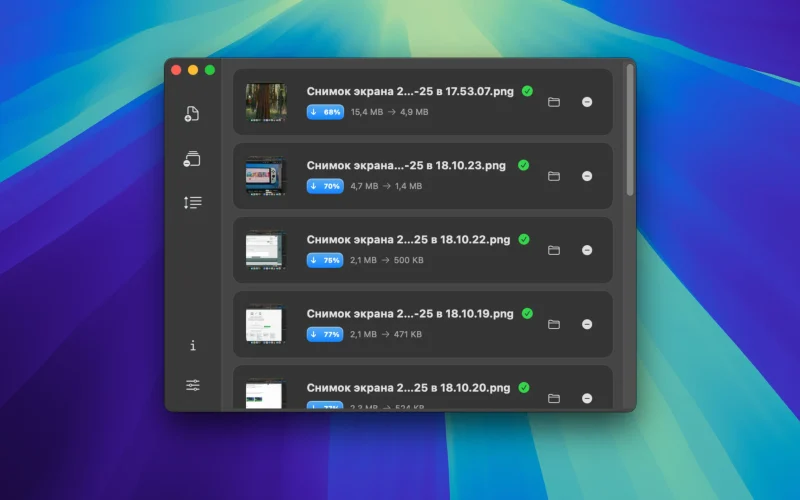The height and width of the screenshot is (500, 800).
Task: Close the window with red button
Action: pyautogui.click(x=176, y=70)
